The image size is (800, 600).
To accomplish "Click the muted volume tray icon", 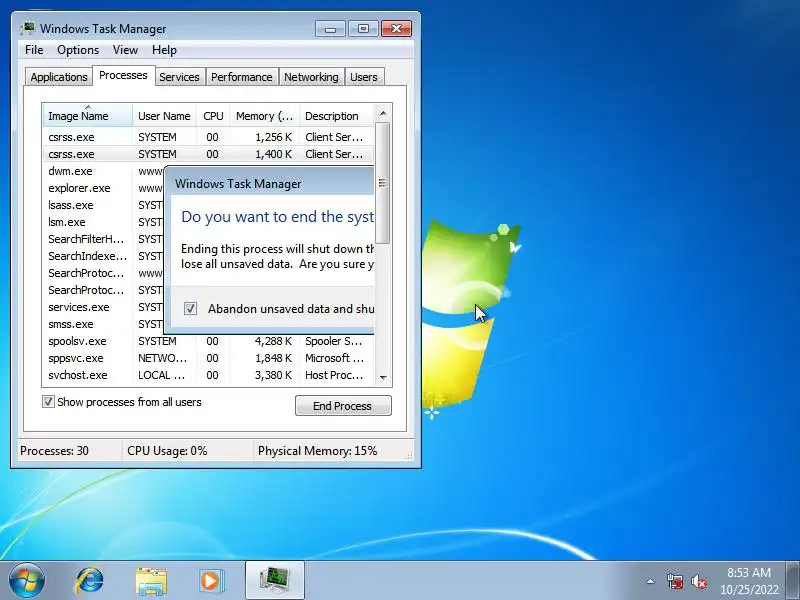I will [699, 581].
